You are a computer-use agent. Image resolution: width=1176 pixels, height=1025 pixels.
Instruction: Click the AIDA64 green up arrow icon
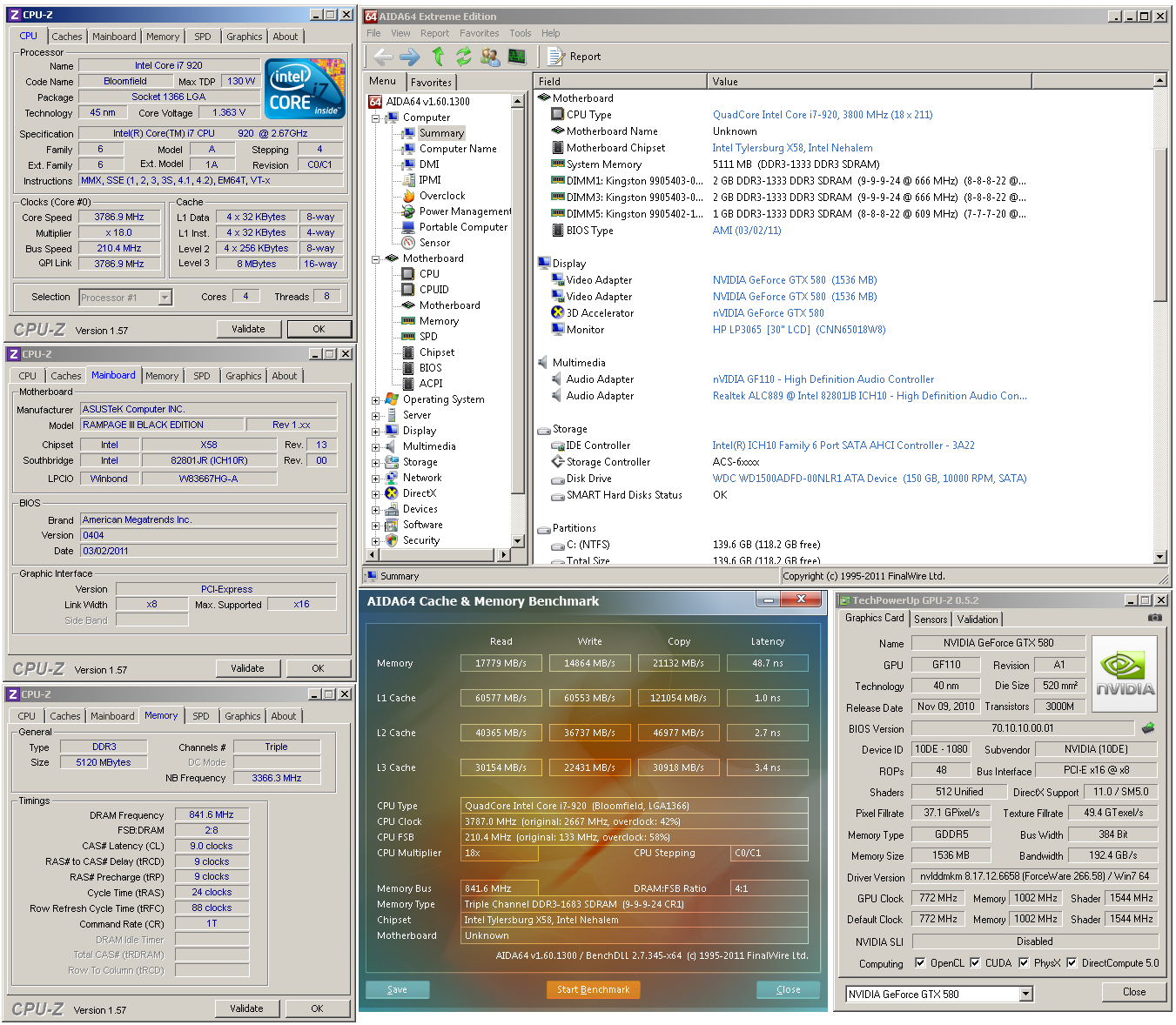tap(438, 57)
